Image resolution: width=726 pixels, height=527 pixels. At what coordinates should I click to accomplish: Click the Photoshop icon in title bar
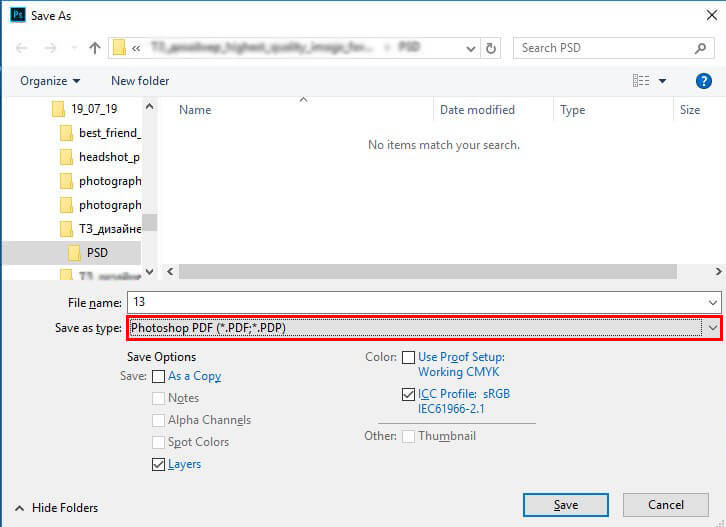click(18, 15)
